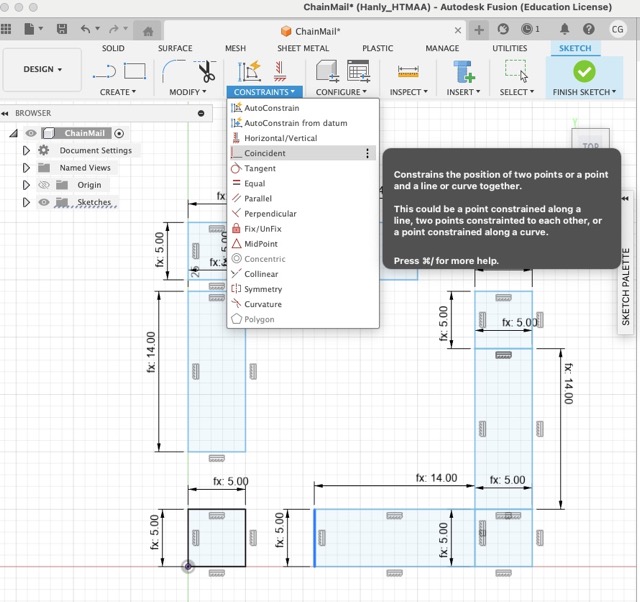Open the SKETCH PALETTE side panel
Image resolution: width=640 pixels, height=602 pixels.
[x=627, y=286]
